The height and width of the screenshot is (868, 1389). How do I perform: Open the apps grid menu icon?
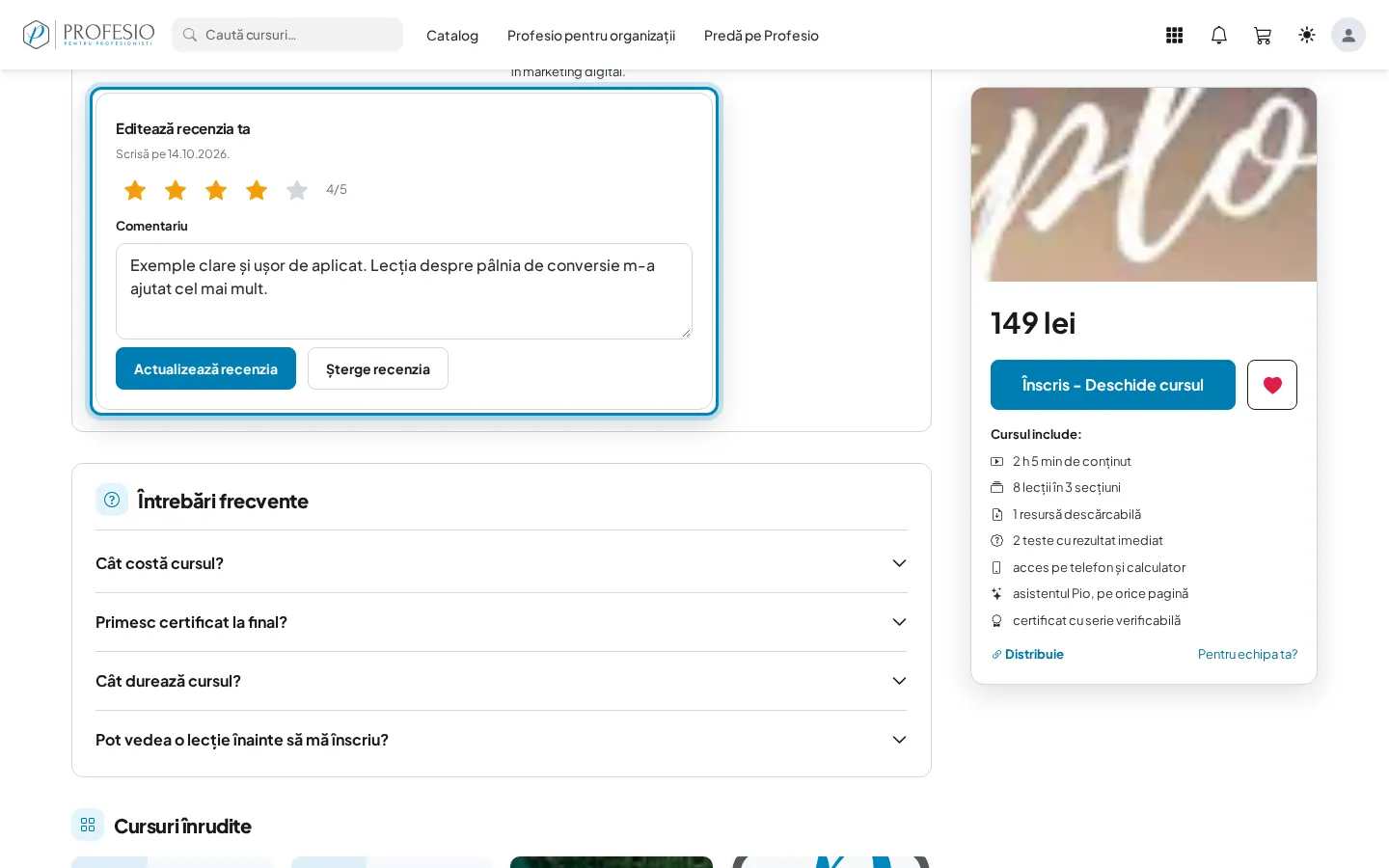(x=1174, y=36)
